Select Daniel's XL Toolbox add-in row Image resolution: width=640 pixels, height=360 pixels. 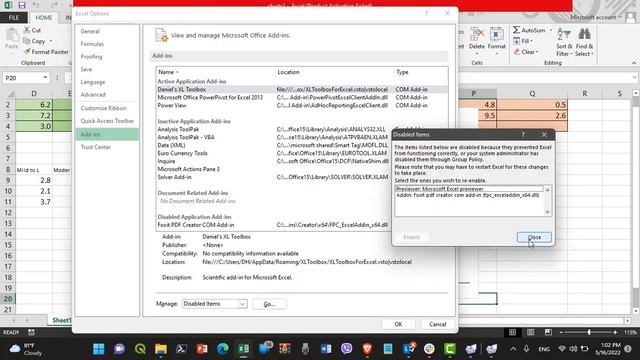(x=302, y=89)
